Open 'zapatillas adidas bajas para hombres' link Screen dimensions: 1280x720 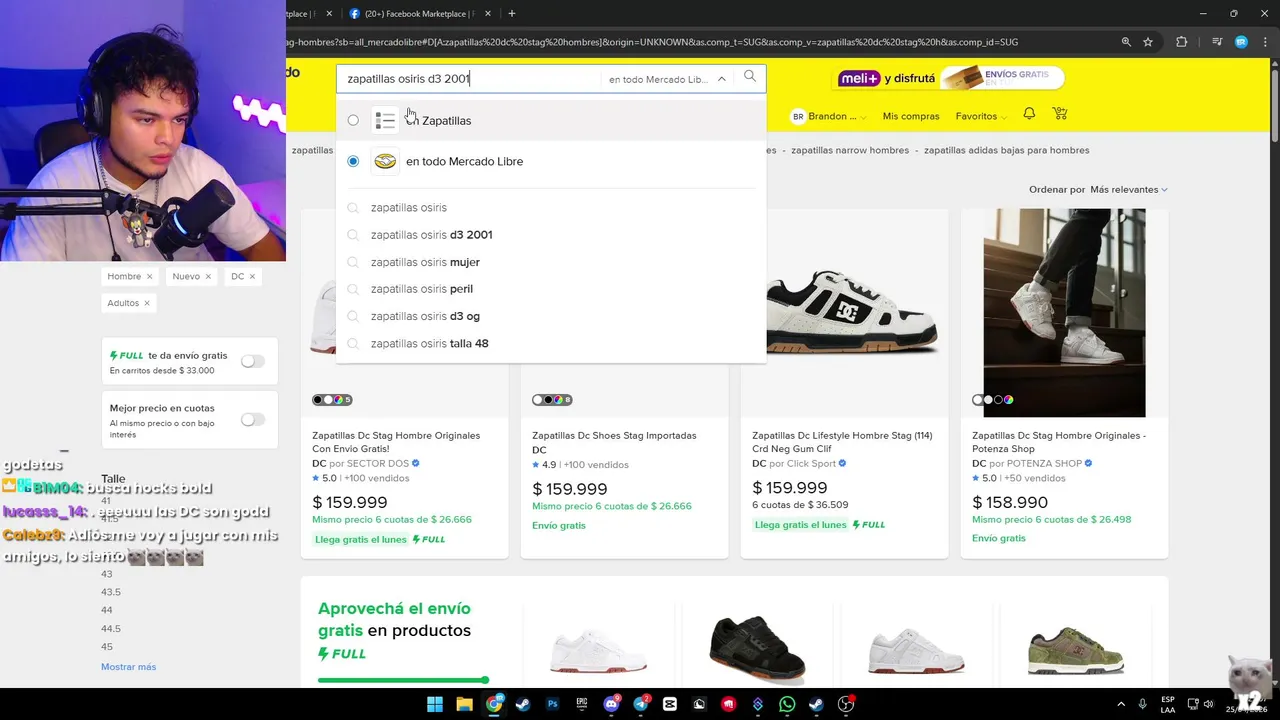click(1006, 150)
